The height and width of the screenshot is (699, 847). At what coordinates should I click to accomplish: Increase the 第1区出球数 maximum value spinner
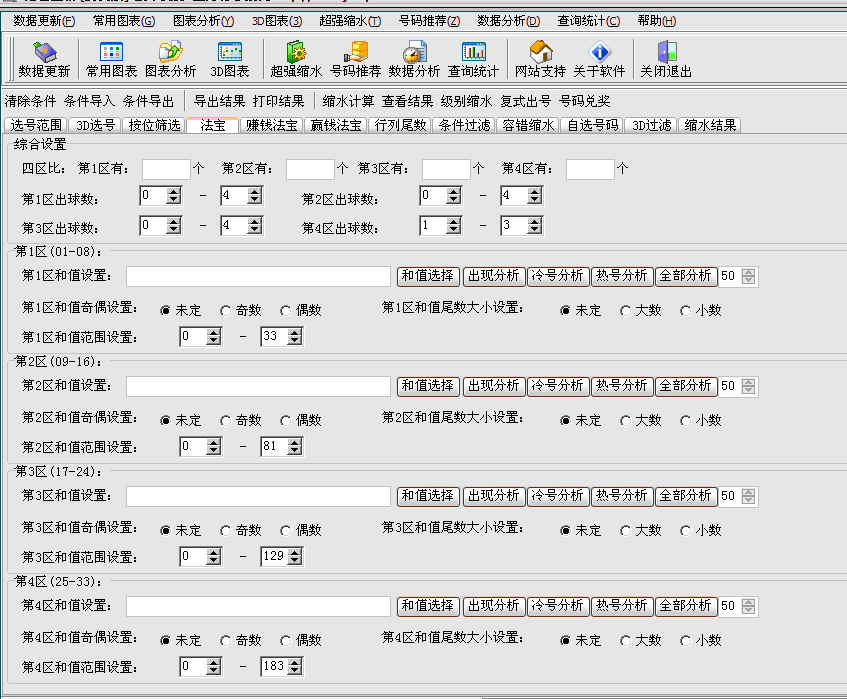(x=254, y=192)
